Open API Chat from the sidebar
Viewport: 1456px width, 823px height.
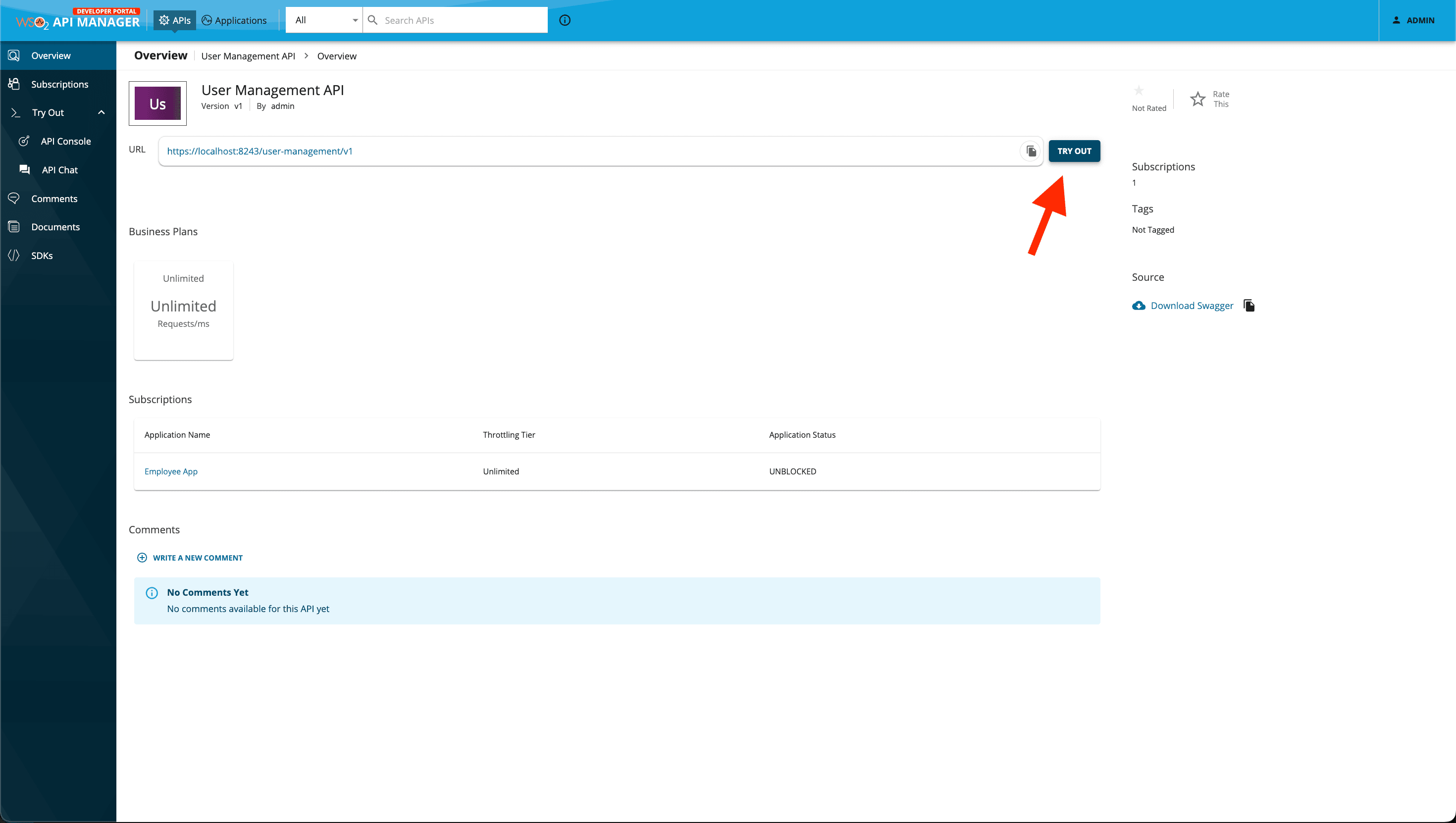tap(59, 169)
